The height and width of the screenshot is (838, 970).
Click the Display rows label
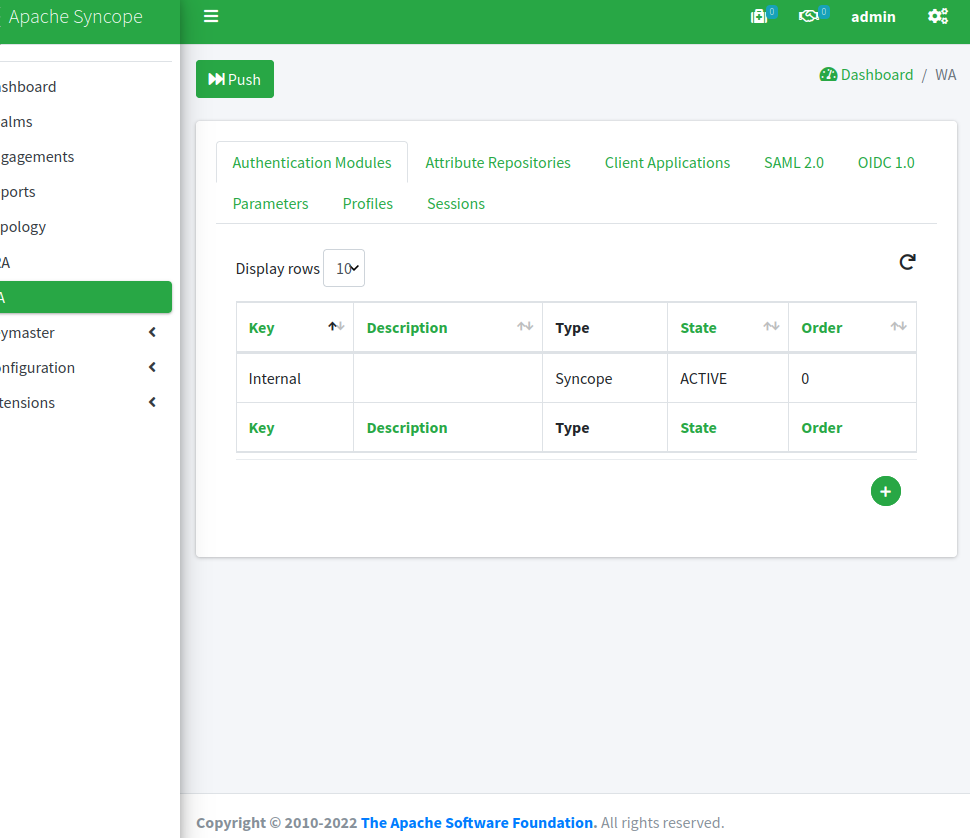[x=277, y=269]
